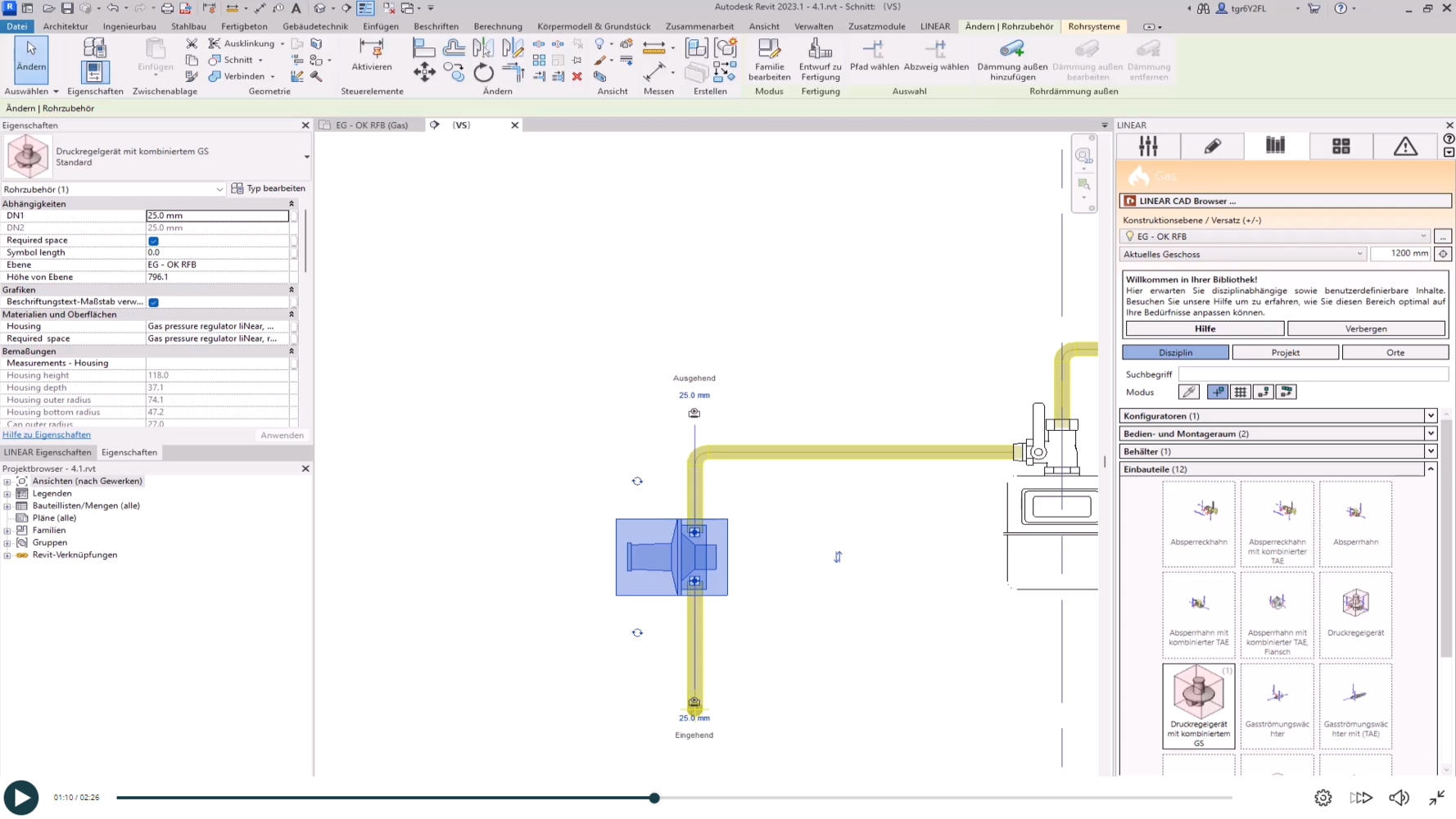Select the Dämmung außen hinzufügen tool

click(1012, 51)
